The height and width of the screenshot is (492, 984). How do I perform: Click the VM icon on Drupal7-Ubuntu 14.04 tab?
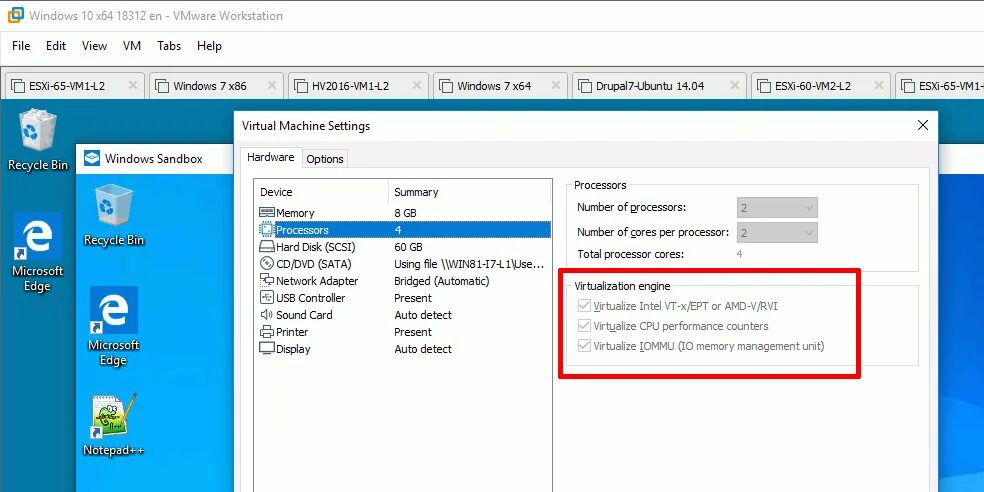point(585,86)
